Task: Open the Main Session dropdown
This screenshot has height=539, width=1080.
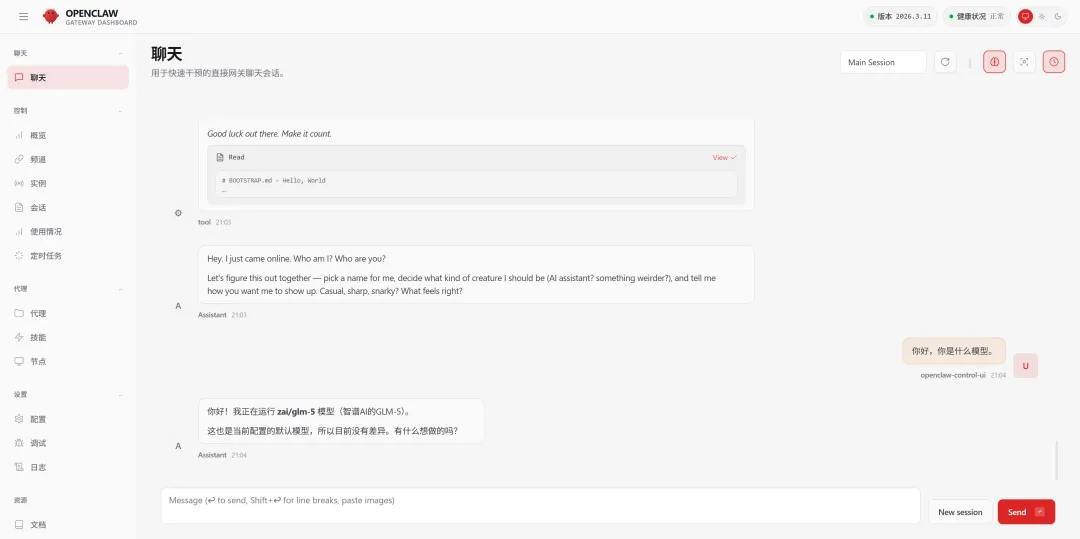Action: [883, 62]
